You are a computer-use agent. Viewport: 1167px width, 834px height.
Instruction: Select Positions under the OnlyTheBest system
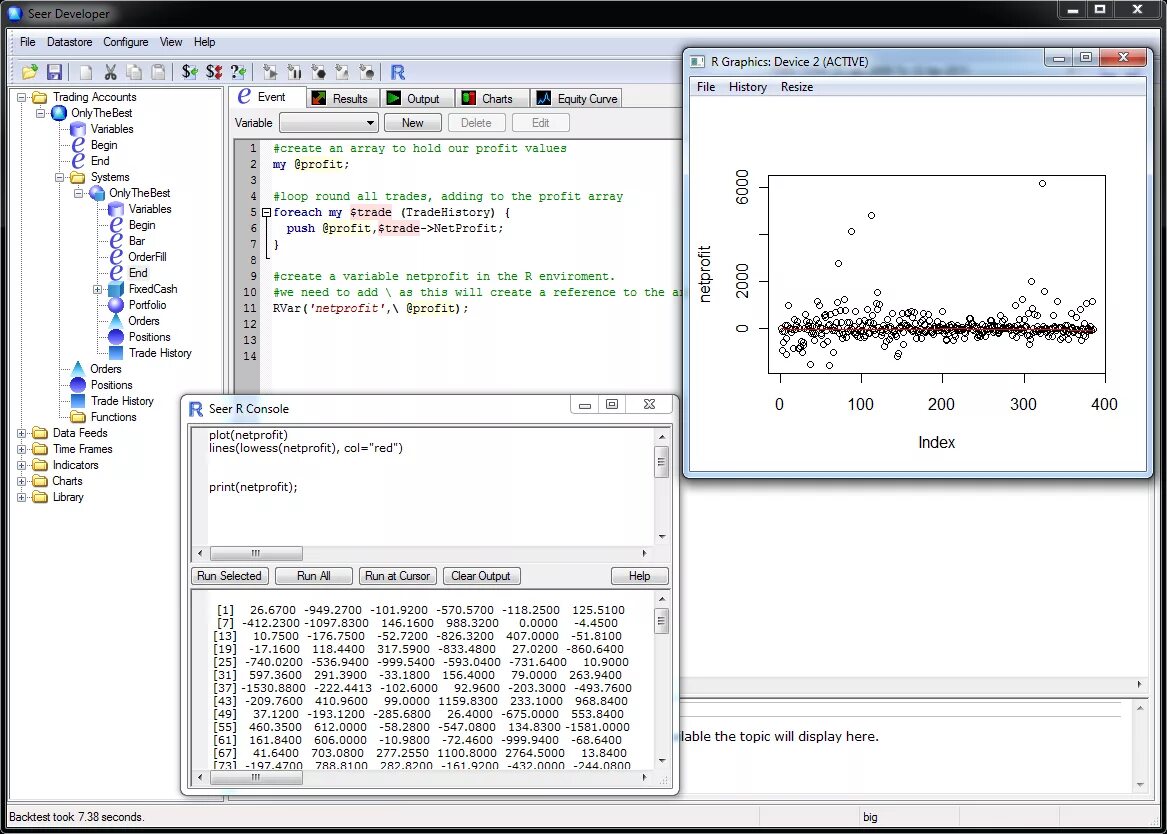coord(150,337)
